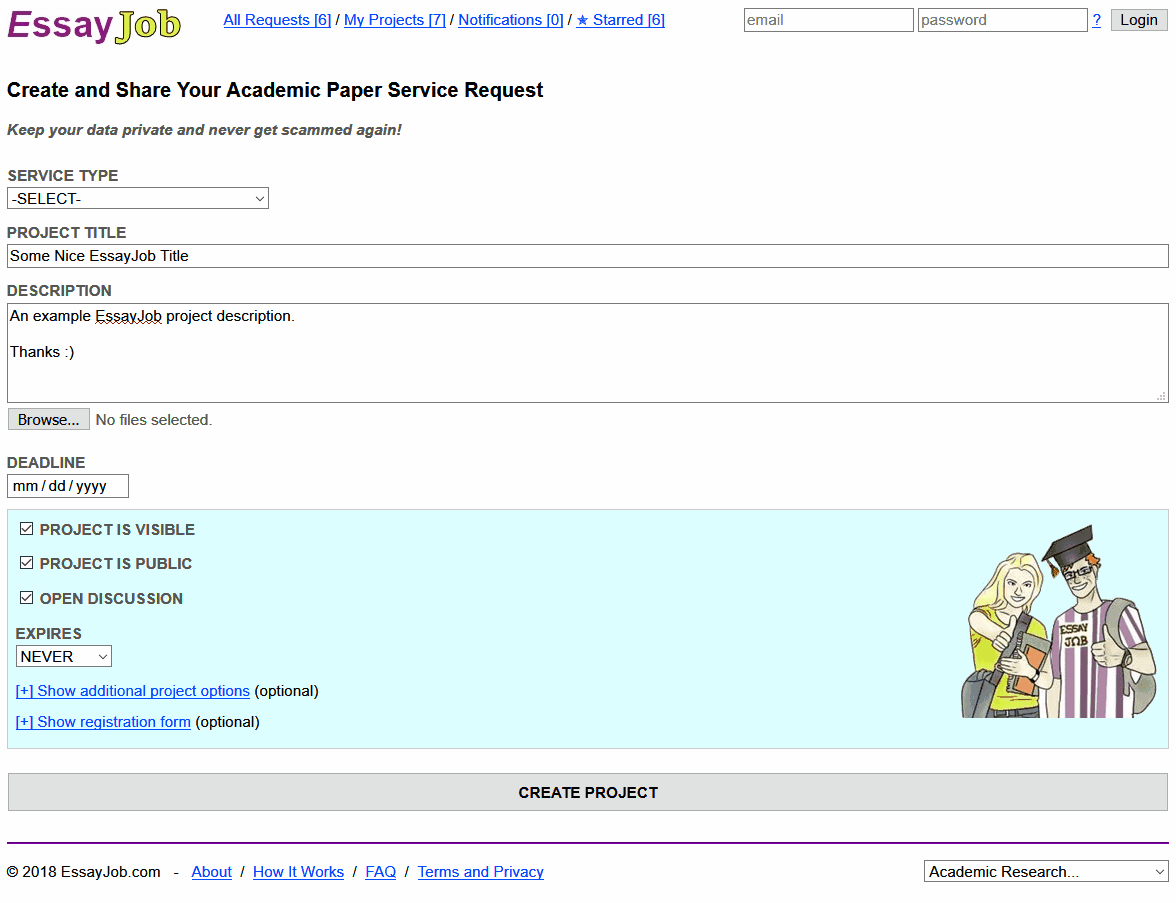Screen dimensions: 1176x903
Task: Click Browse to attach a file
Action: [49, 420]
